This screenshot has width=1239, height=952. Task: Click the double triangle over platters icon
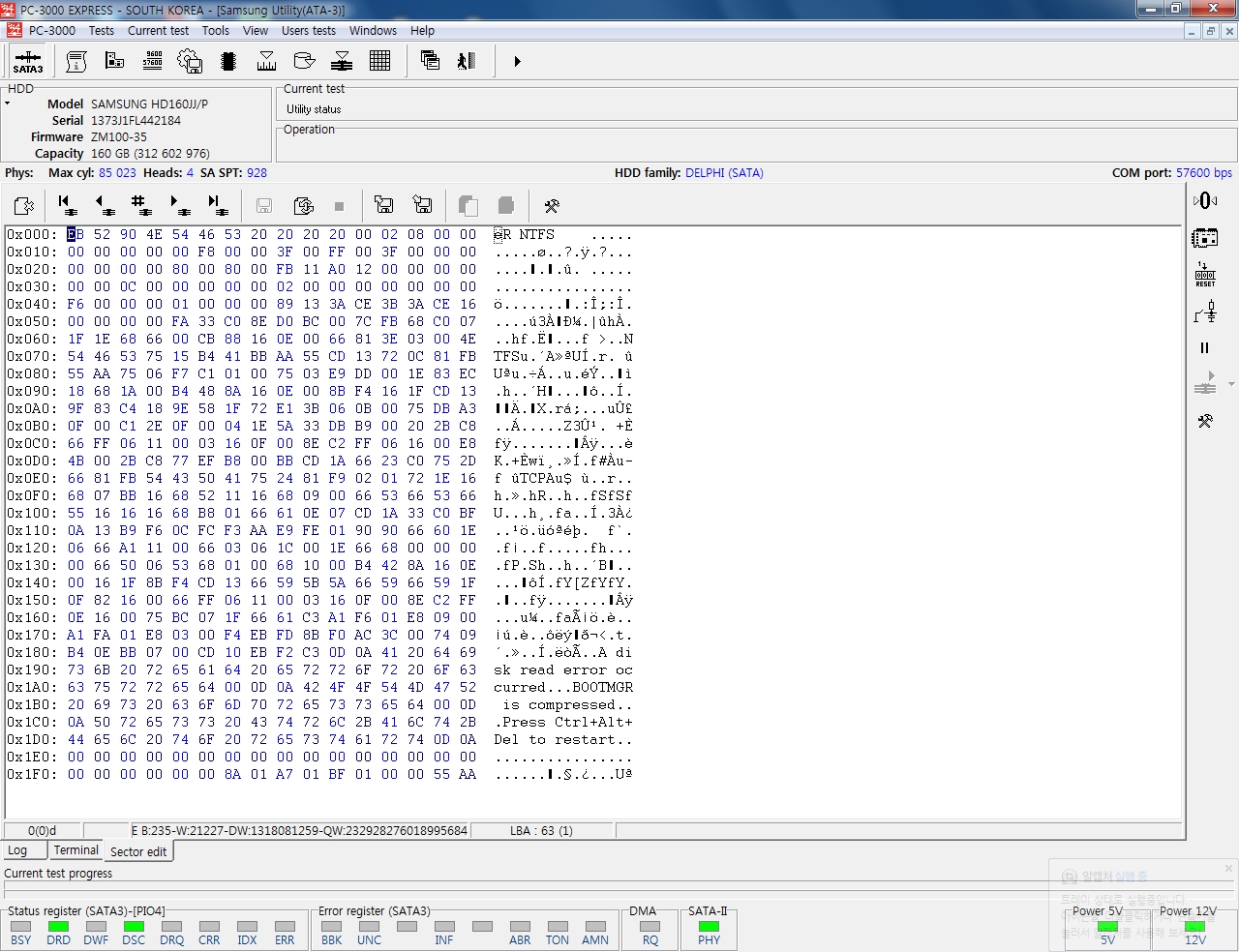click(342, 61)
